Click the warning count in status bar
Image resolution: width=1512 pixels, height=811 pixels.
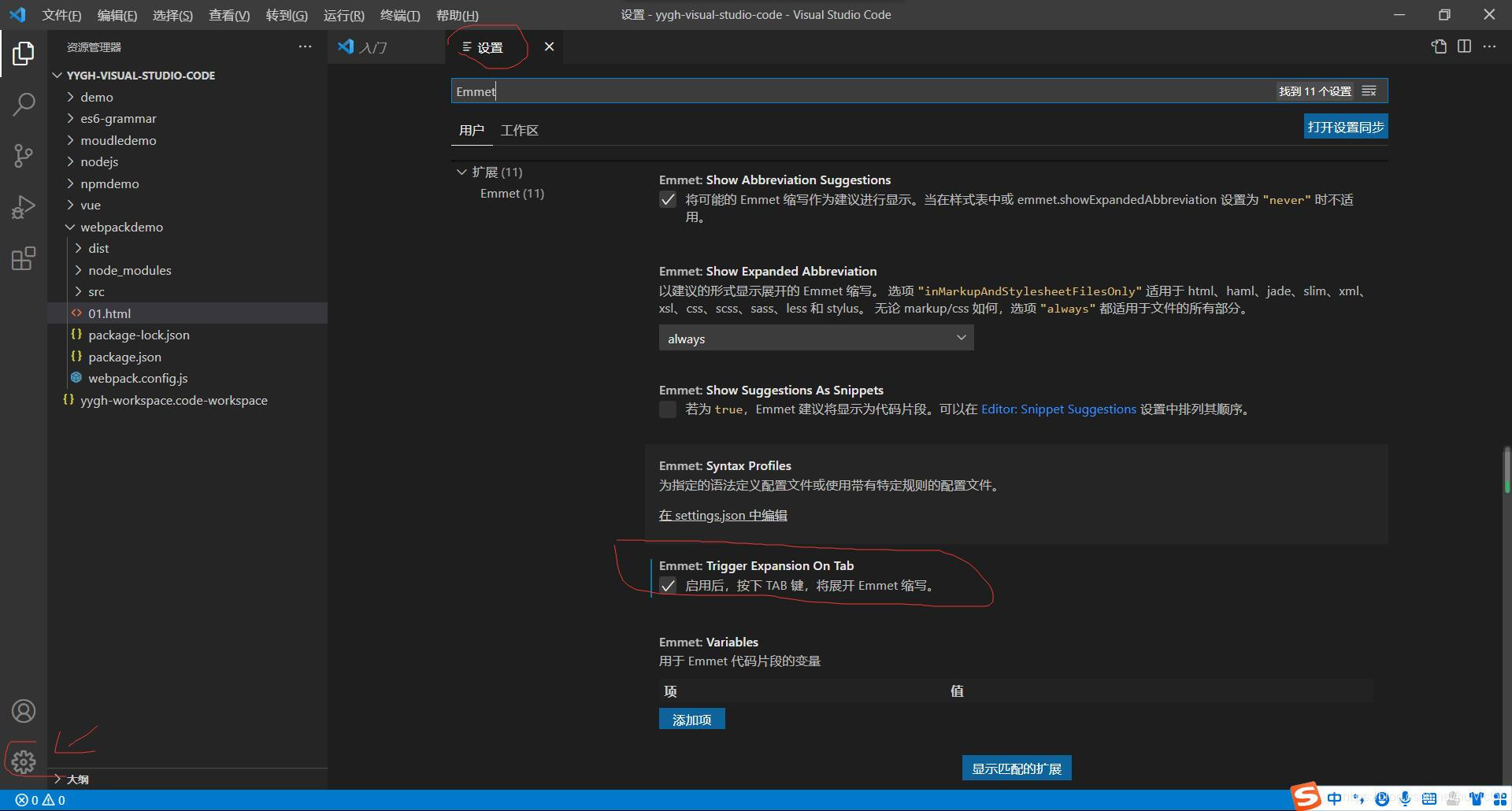(x=54, y=800)
